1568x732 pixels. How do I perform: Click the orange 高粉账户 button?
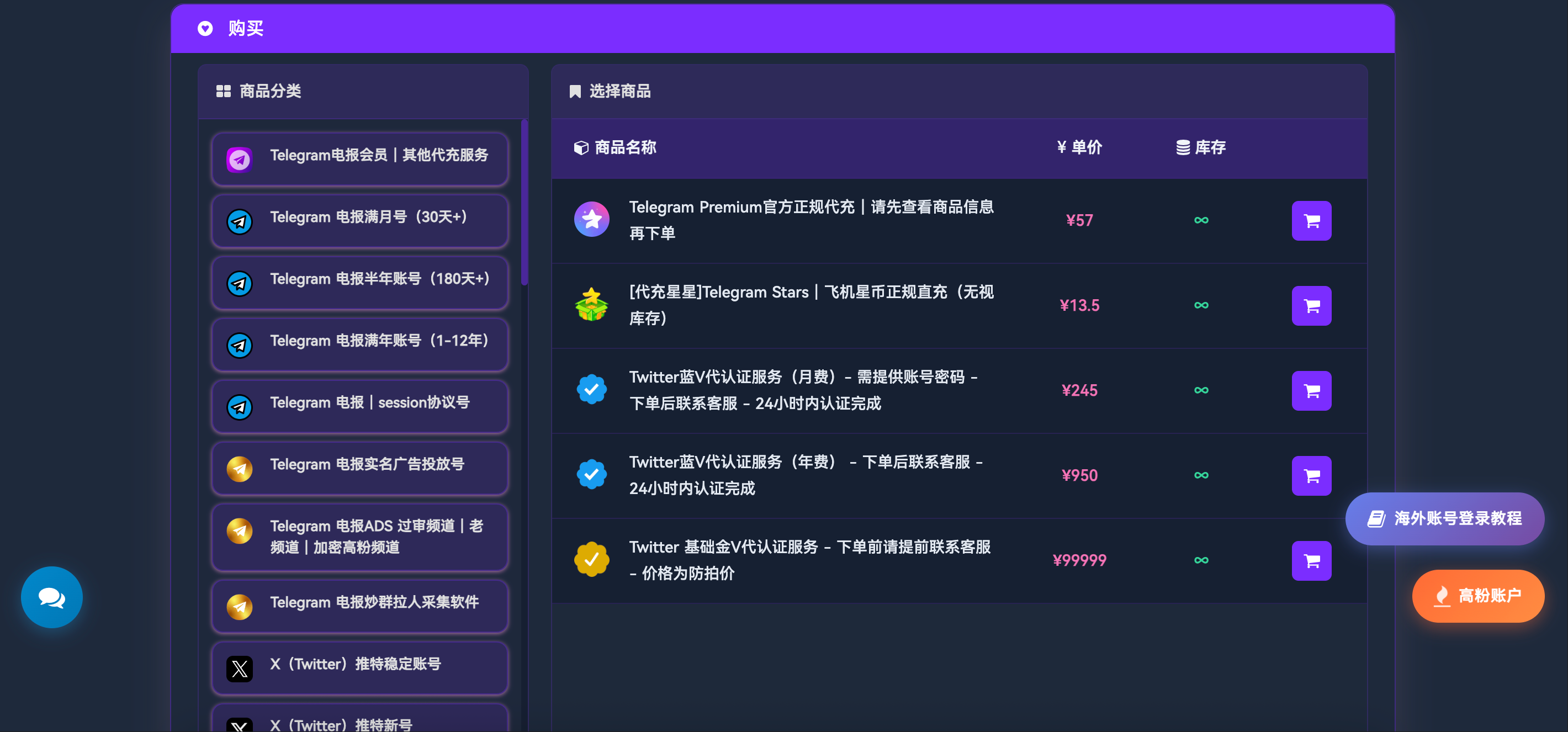1477,595
